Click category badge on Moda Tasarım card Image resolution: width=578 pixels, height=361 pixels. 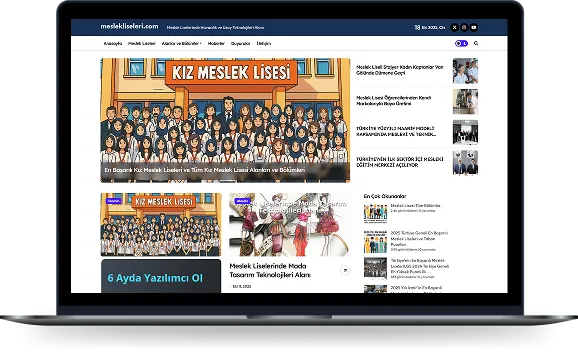click(x=243, y=201)
